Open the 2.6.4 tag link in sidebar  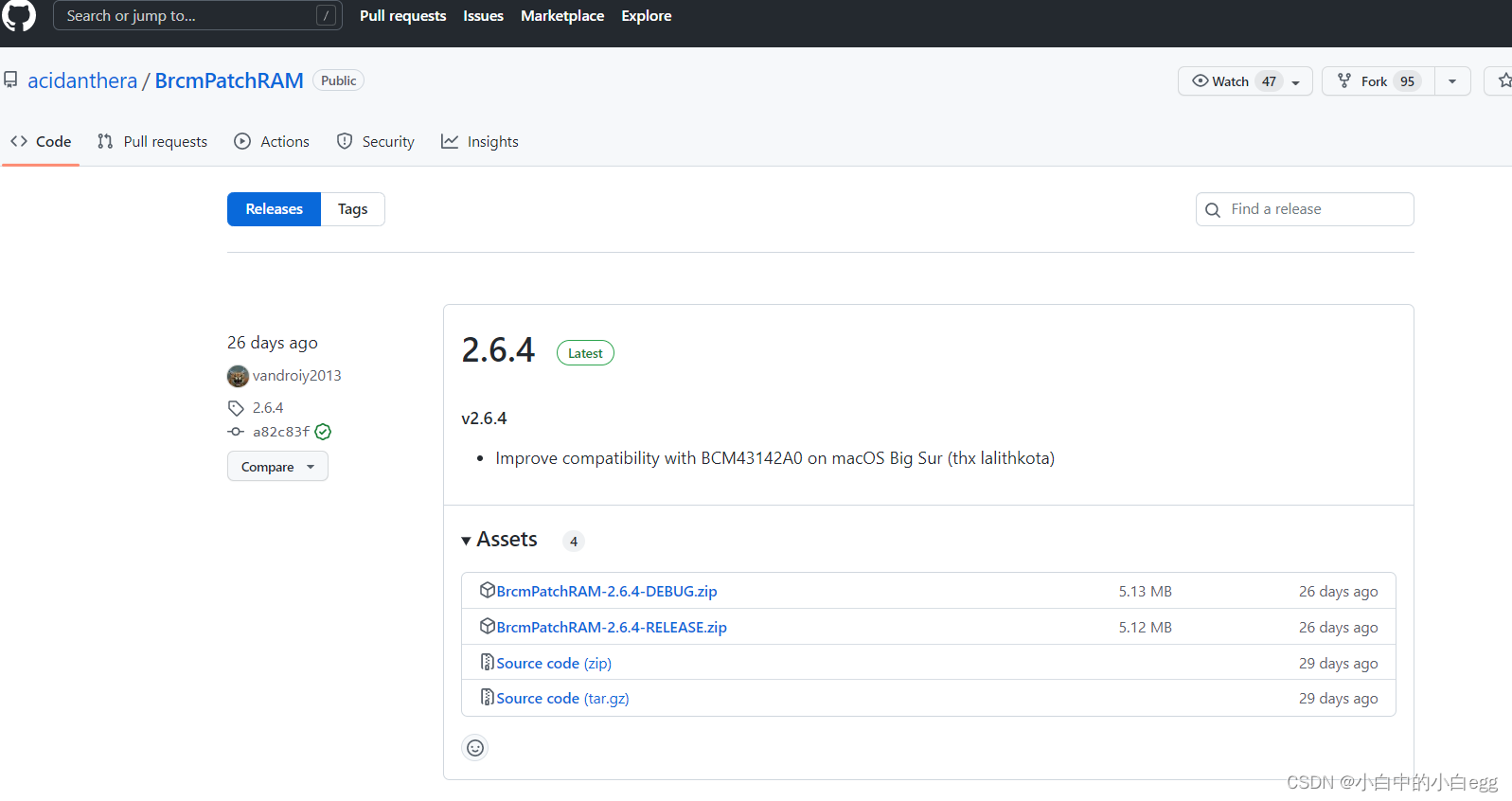(268, 408)
